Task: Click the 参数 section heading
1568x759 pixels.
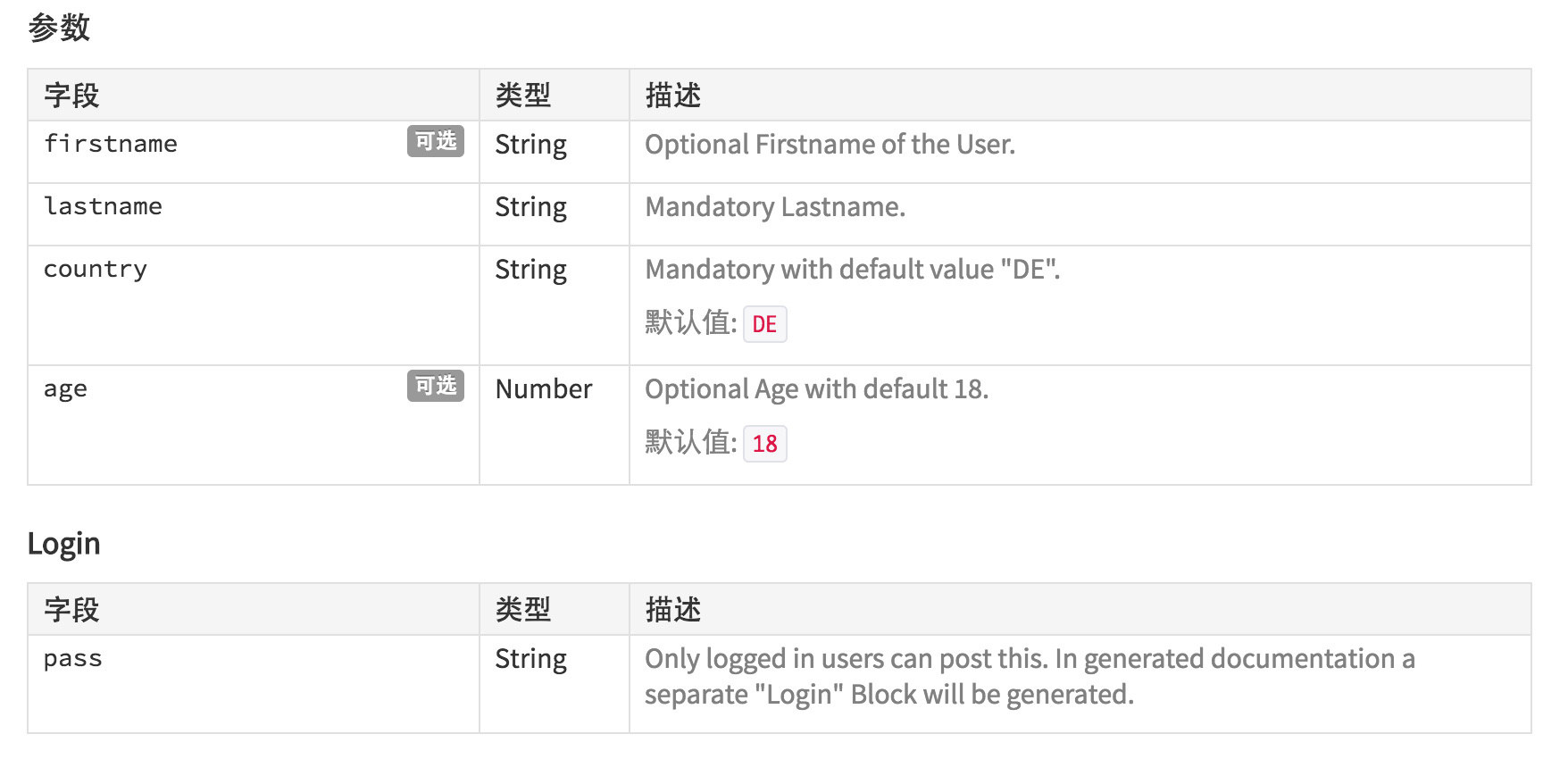Action: click(59, 28)
